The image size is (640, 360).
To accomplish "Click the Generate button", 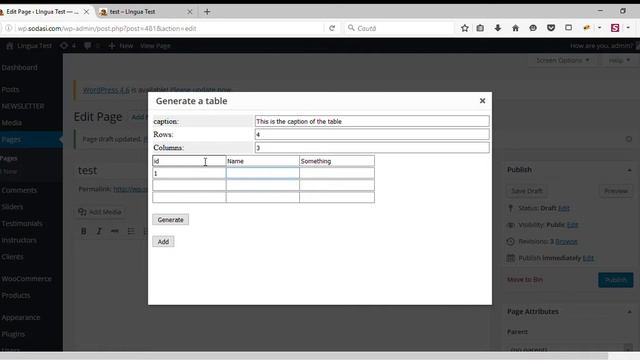I will [171, 220].
